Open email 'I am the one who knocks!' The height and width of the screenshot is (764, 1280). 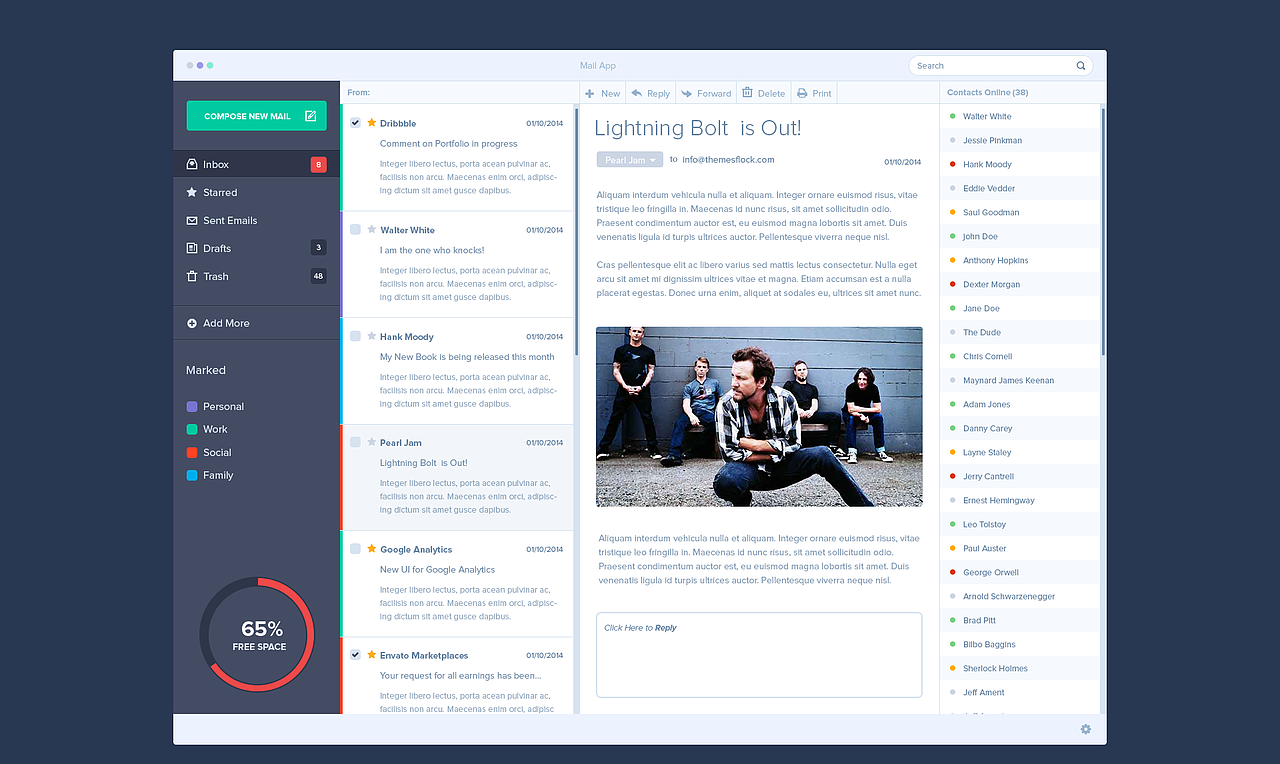point(432,250)
